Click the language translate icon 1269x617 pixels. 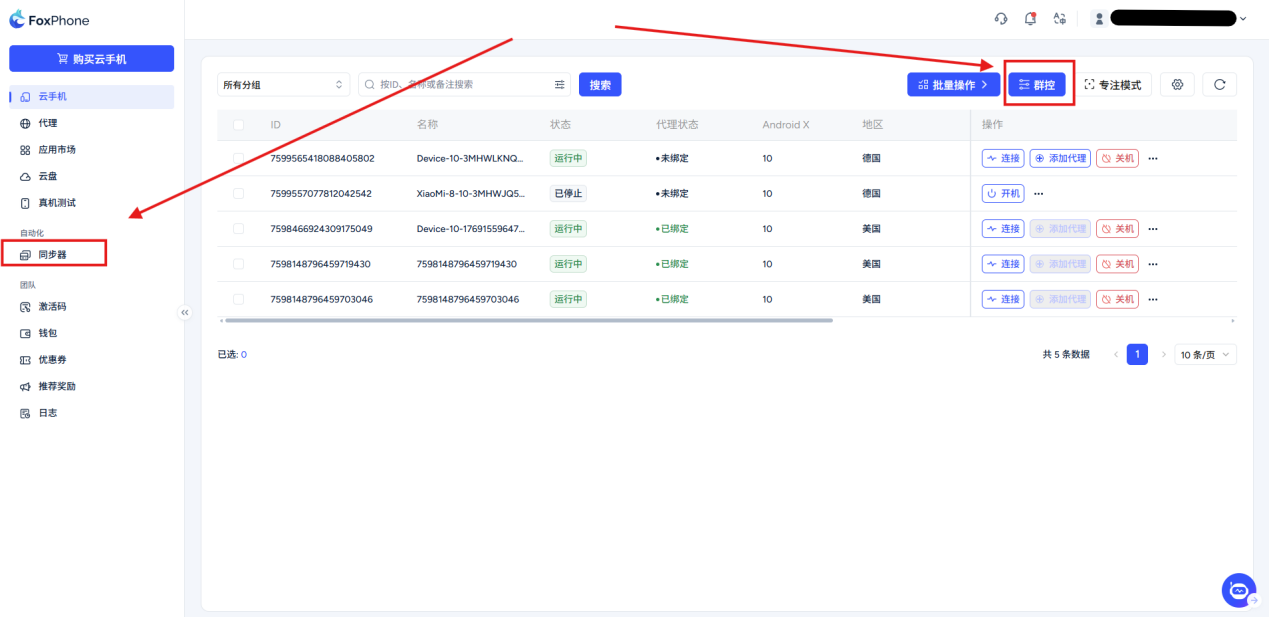pyautogui.click(x=1059, y=18)
